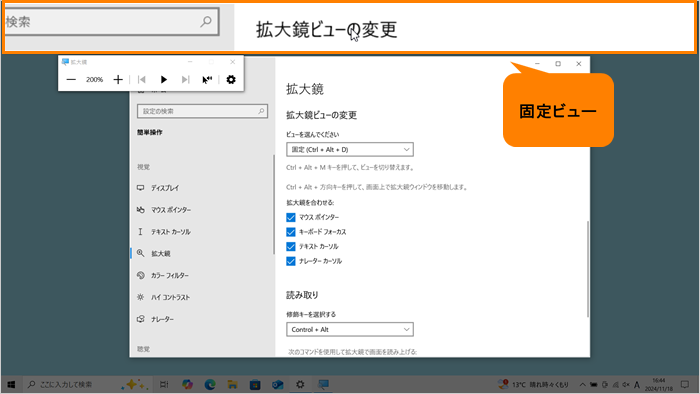The width and height of the screenshot is (700, 394).
Task: Open Microsoft Edge from the taskbar
Action: click(210, 384)
